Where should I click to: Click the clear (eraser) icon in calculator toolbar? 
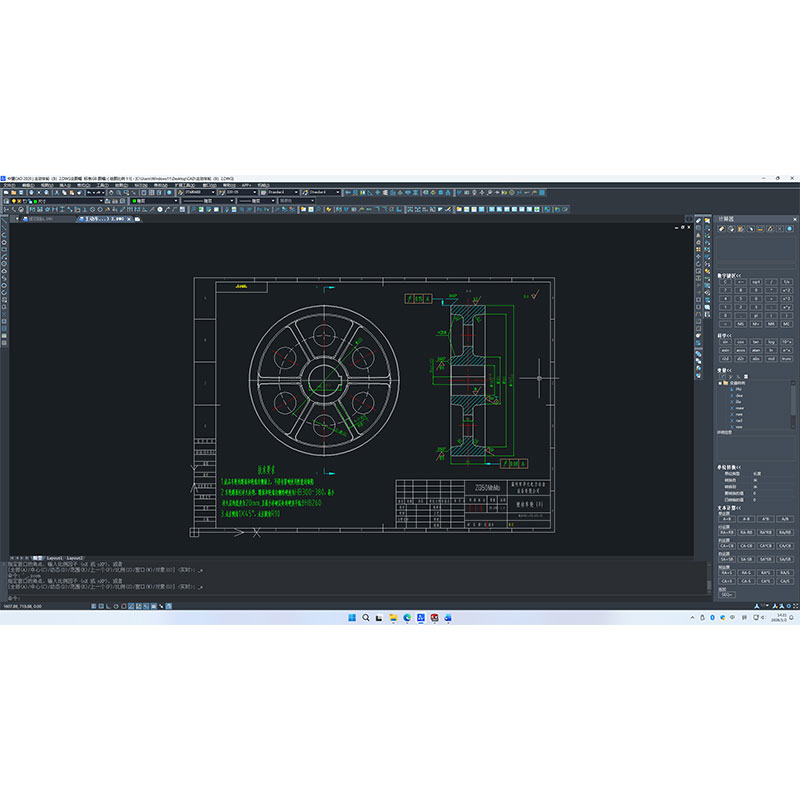724,229
